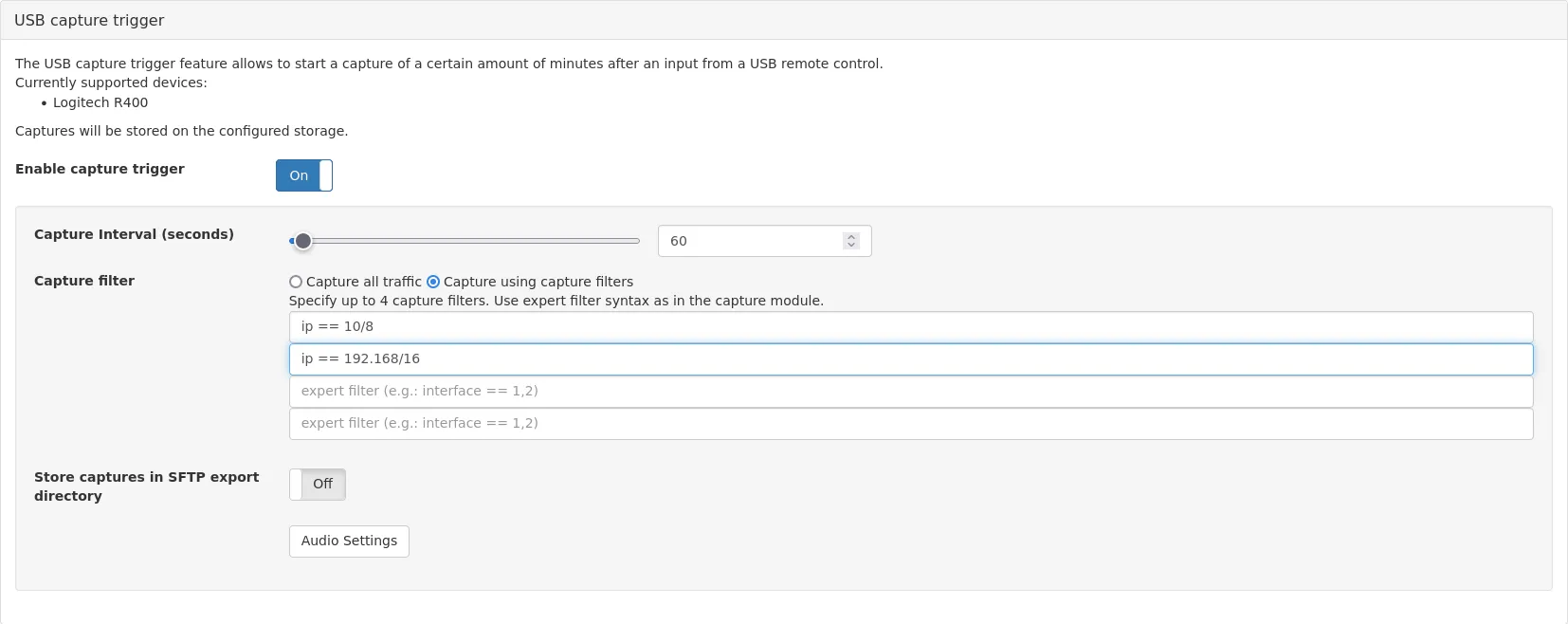Click the fourth, empty expert filter field
The image size is (1568, 624).
coord(910,424)
